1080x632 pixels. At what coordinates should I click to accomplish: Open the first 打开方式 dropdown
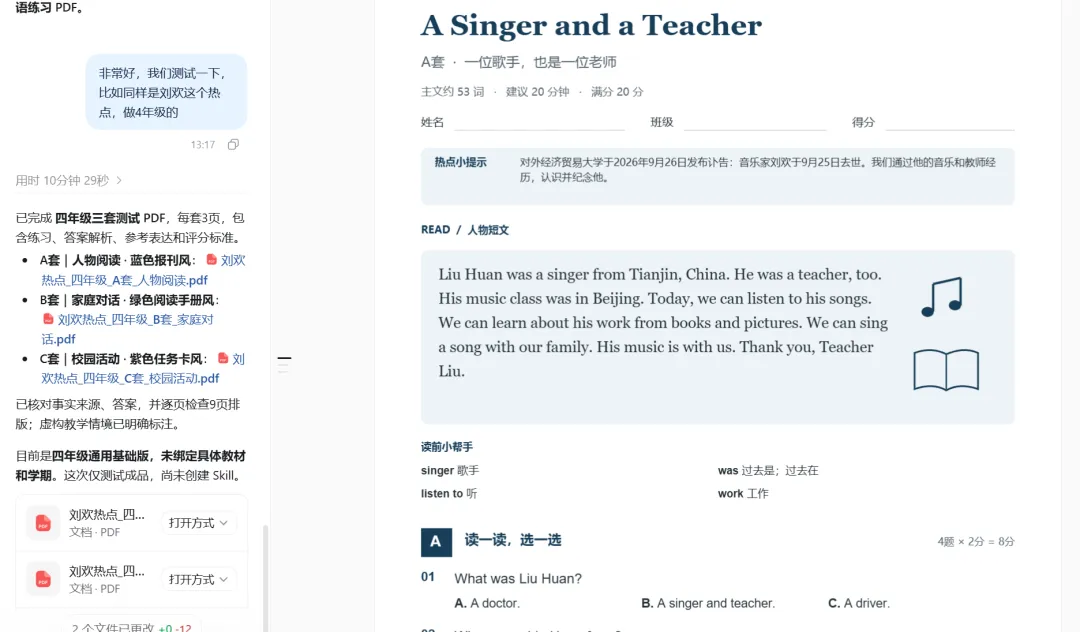(198, 523)
